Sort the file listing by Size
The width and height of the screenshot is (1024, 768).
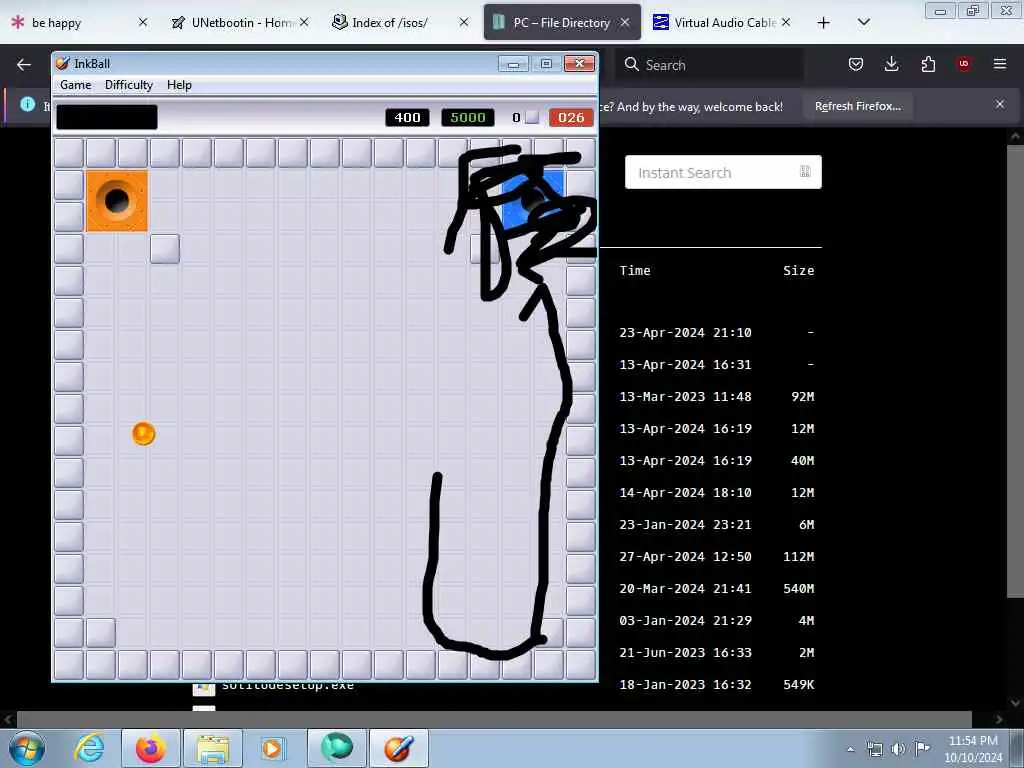tap(799, 270)
